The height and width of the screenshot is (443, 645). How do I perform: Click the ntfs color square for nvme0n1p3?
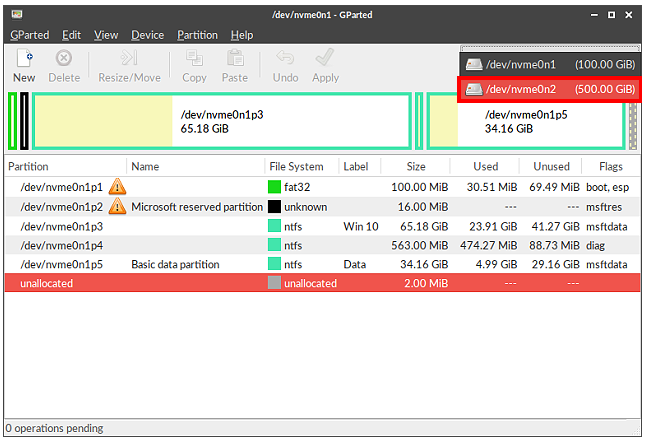click(274, 226)
